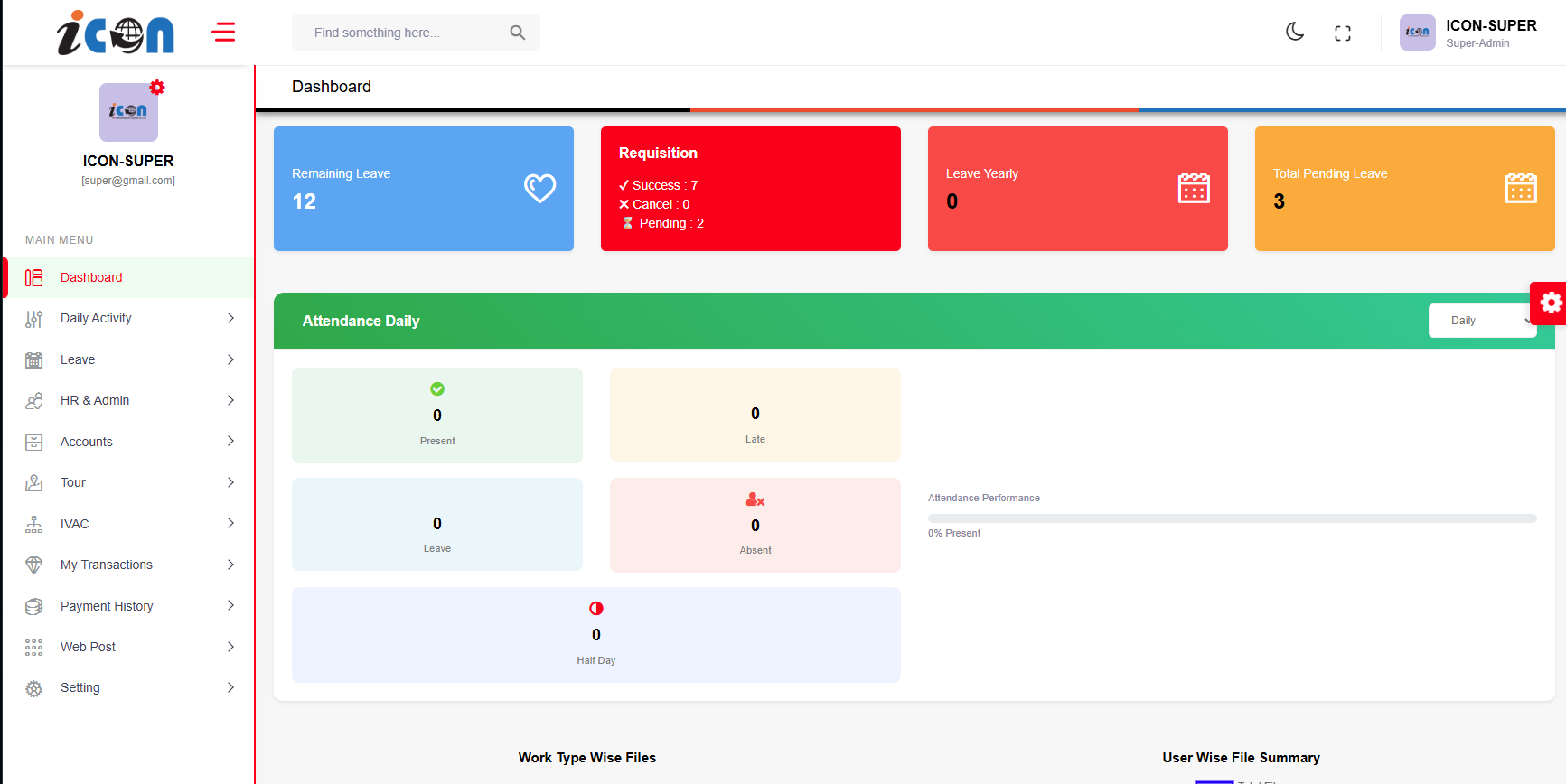Open the ICON-SUPER account profile menu
Screen dimensions: 1566x784
click(1469, 33)
